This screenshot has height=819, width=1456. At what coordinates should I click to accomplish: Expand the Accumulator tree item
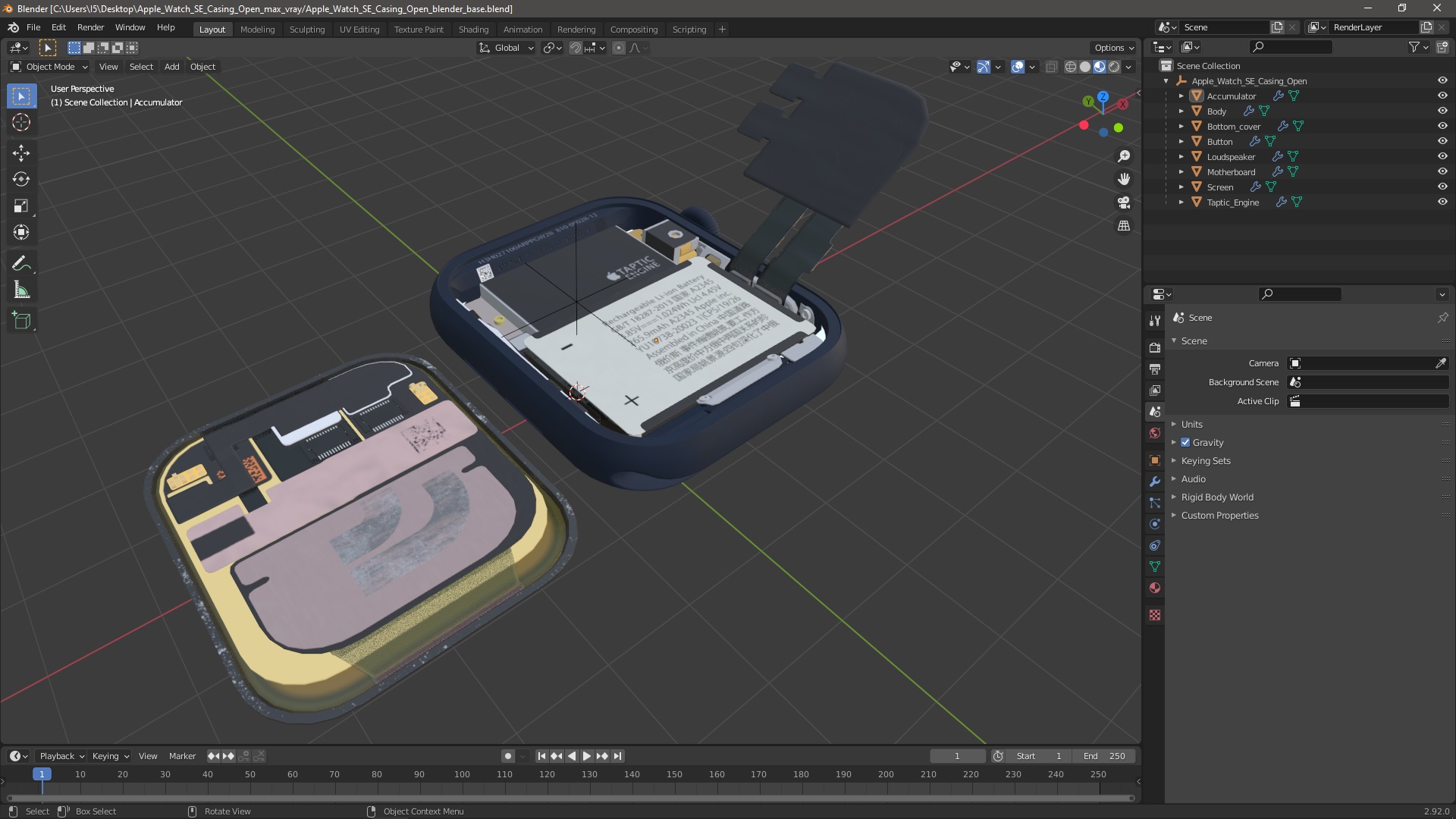coord(1181,96)
